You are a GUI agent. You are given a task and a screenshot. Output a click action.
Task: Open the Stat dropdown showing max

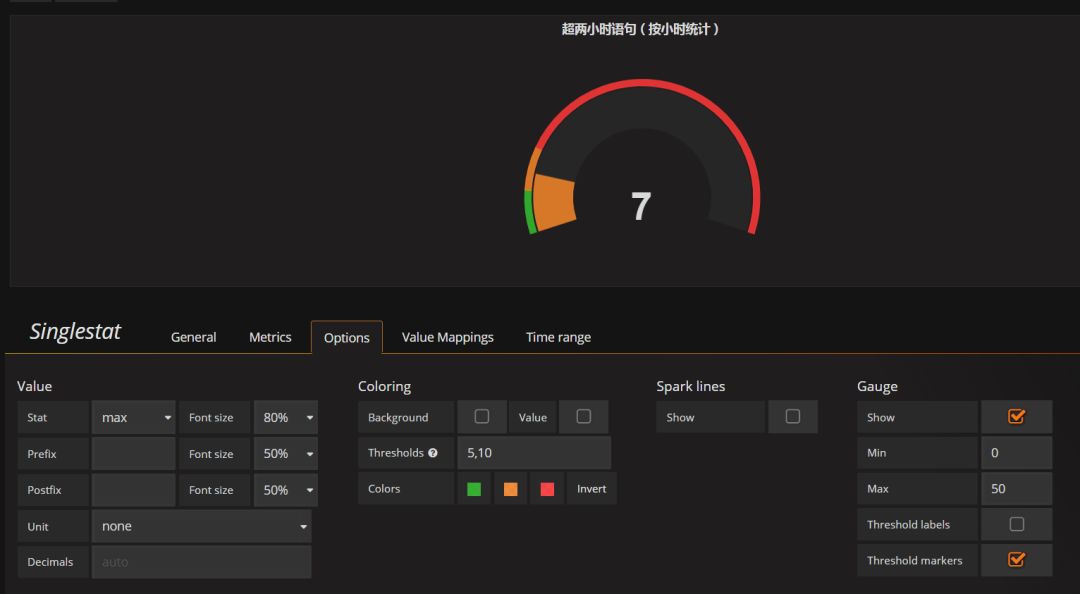pyautogui.click(x=134, y=418)
